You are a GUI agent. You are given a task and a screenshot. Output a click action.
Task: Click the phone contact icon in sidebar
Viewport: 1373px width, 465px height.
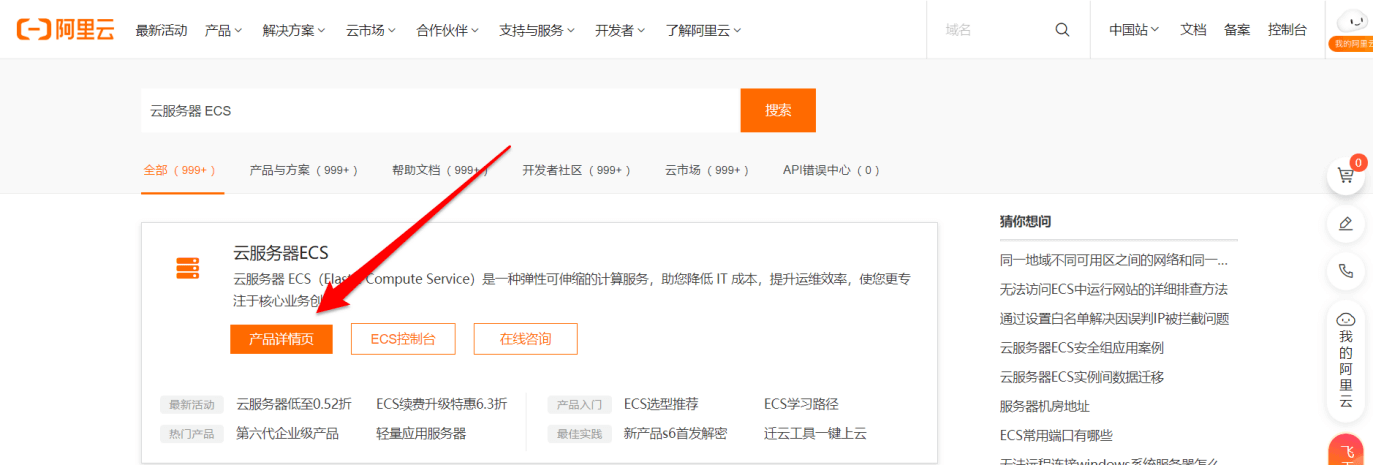pyautogui.click(x=1345, y=271)
